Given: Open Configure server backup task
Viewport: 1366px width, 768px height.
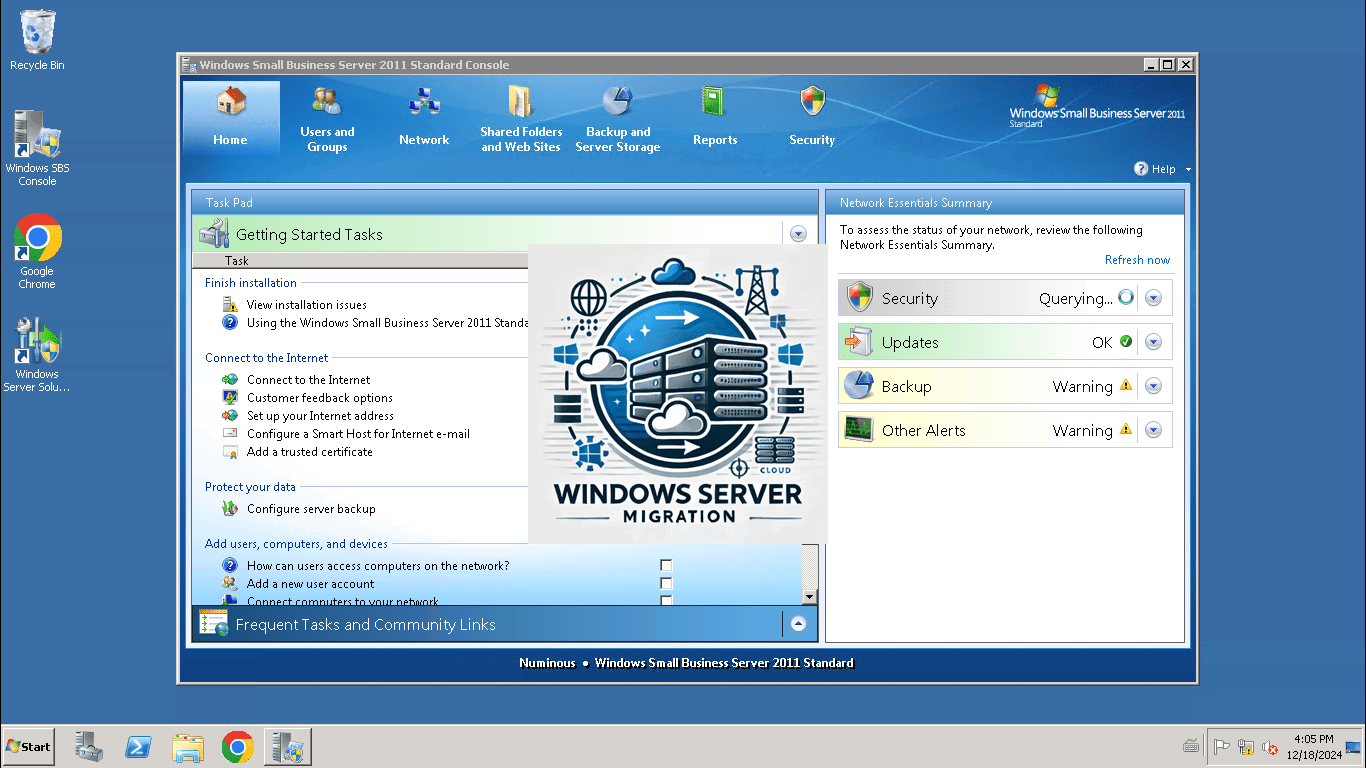Looking at the screenshot, I should (311, 509).
